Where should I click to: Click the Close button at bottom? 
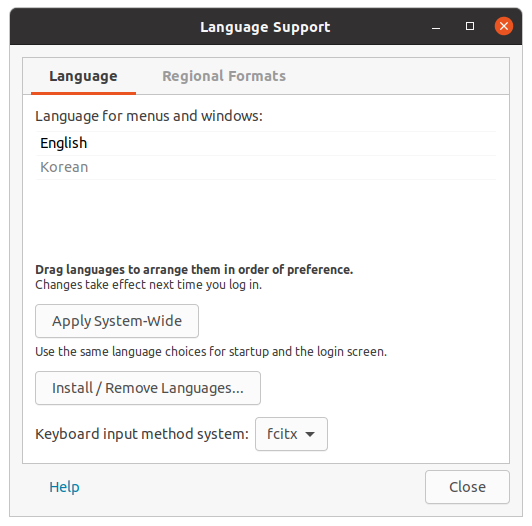tap(467, 487)
